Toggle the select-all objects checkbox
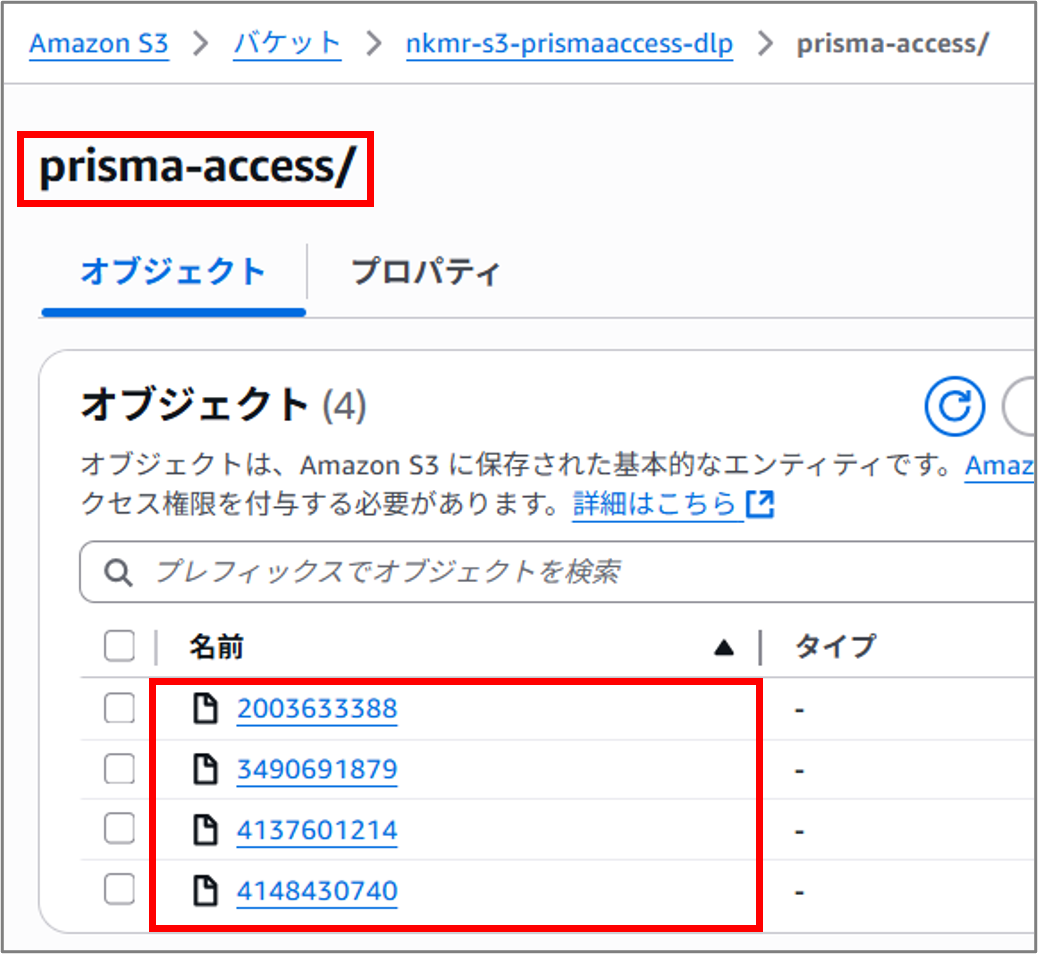The width and height of the screenshot is (1038, 954). pyautogui.click(x=119, y=647)
